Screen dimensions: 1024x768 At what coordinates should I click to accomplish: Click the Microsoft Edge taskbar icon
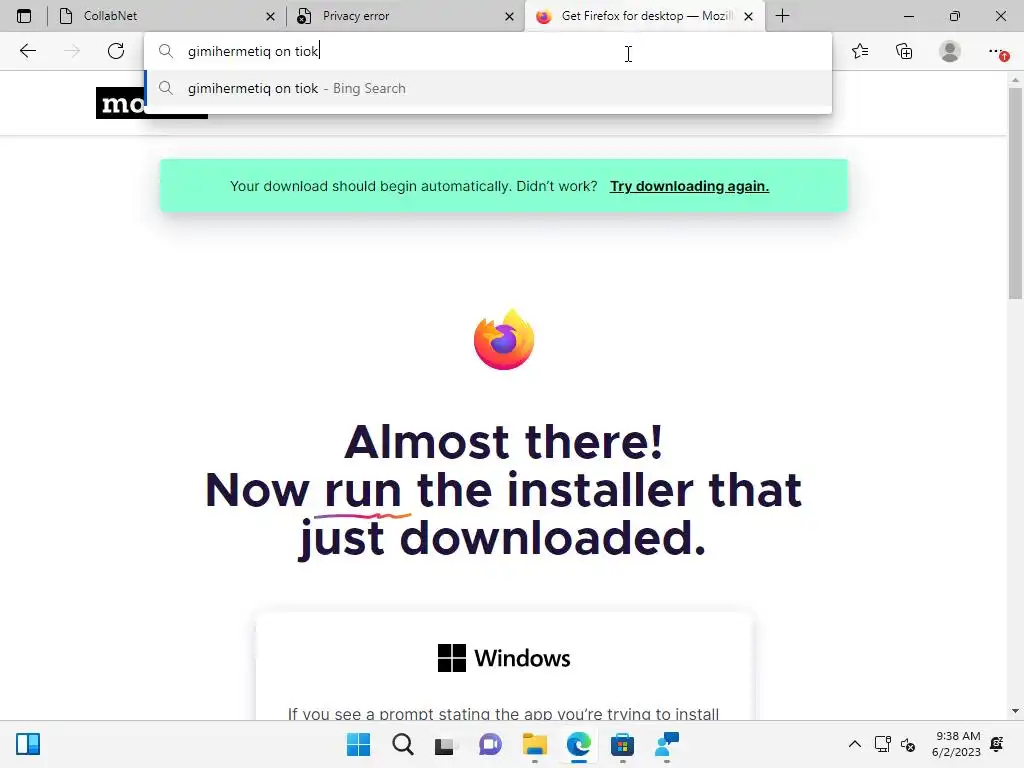[579, 744]
